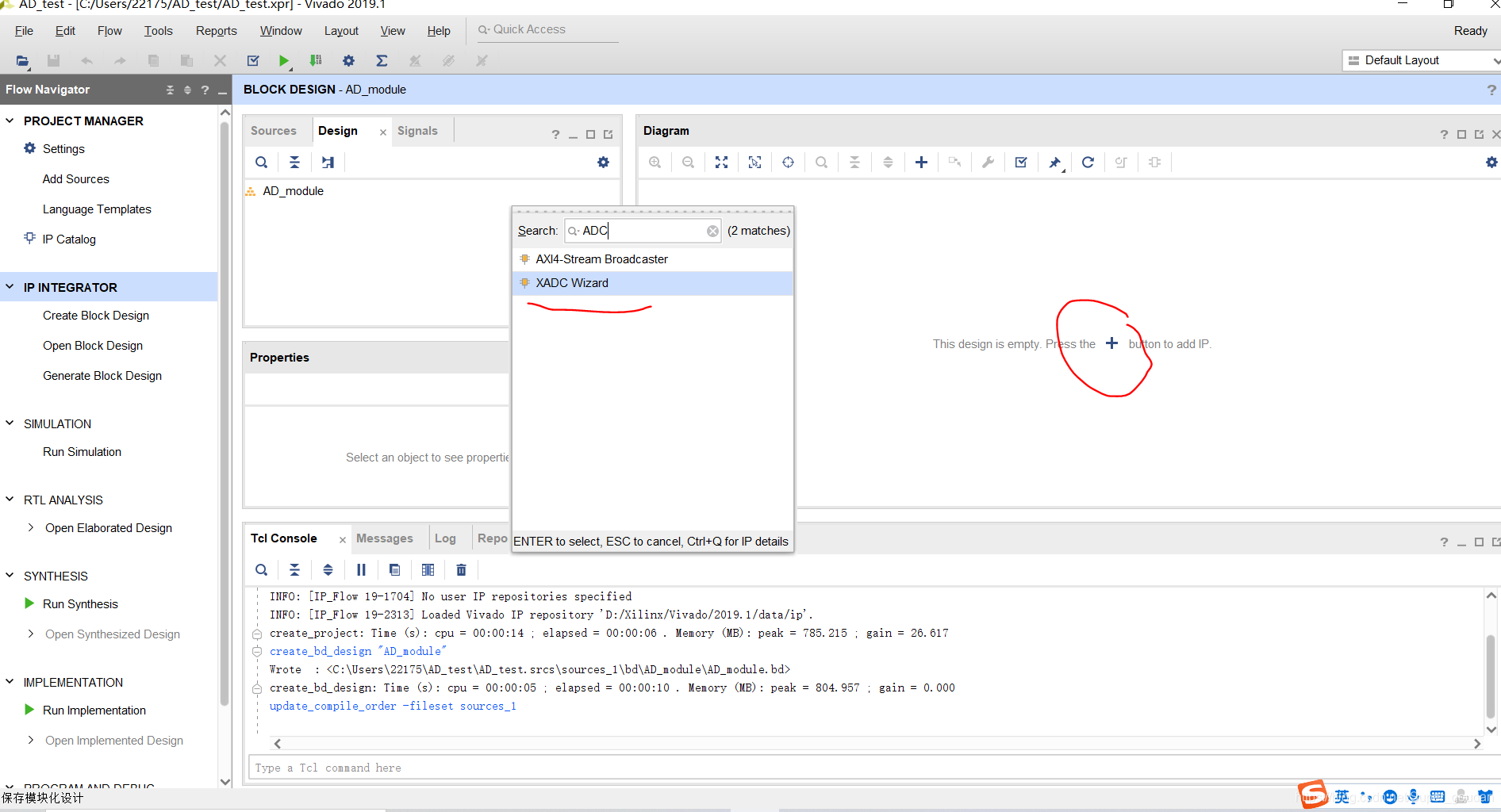Click the center plus button to add IP
This screenshot has width=1501, height=812.
point(1112,343)
